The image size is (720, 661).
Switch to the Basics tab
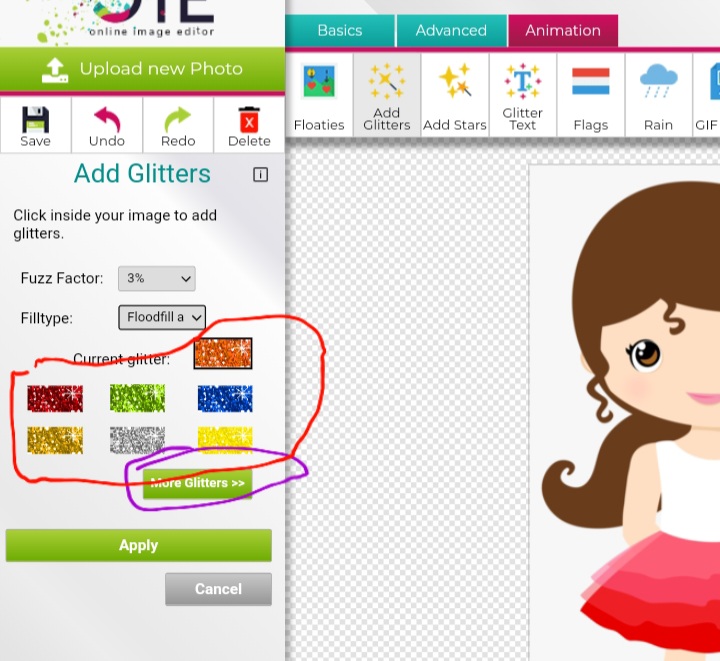[339, 31]
